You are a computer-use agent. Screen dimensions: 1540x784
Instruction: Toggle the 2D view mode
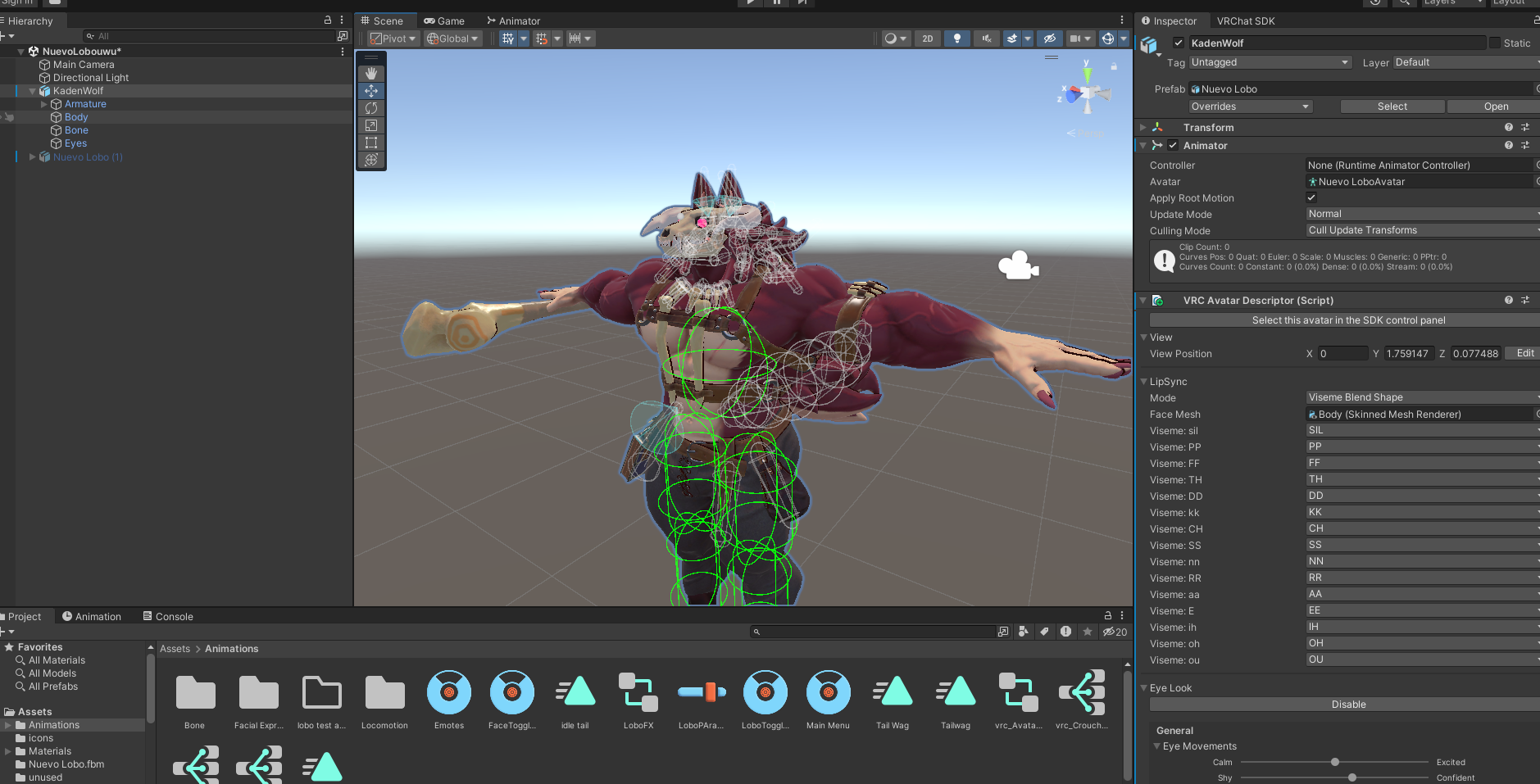[927, 39]
